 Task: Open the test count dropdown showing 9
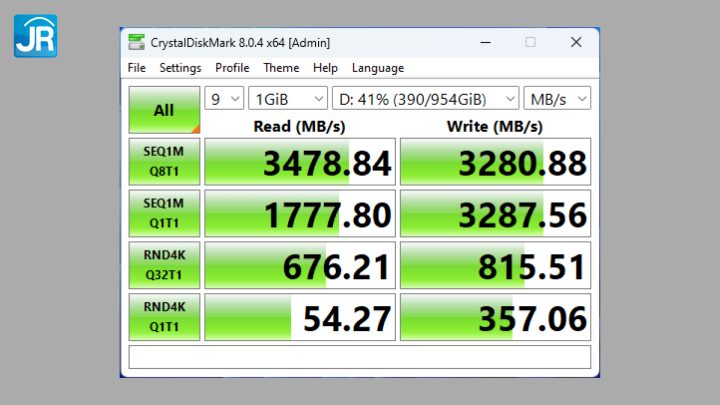pyautogui.click(x=224, y=99)
